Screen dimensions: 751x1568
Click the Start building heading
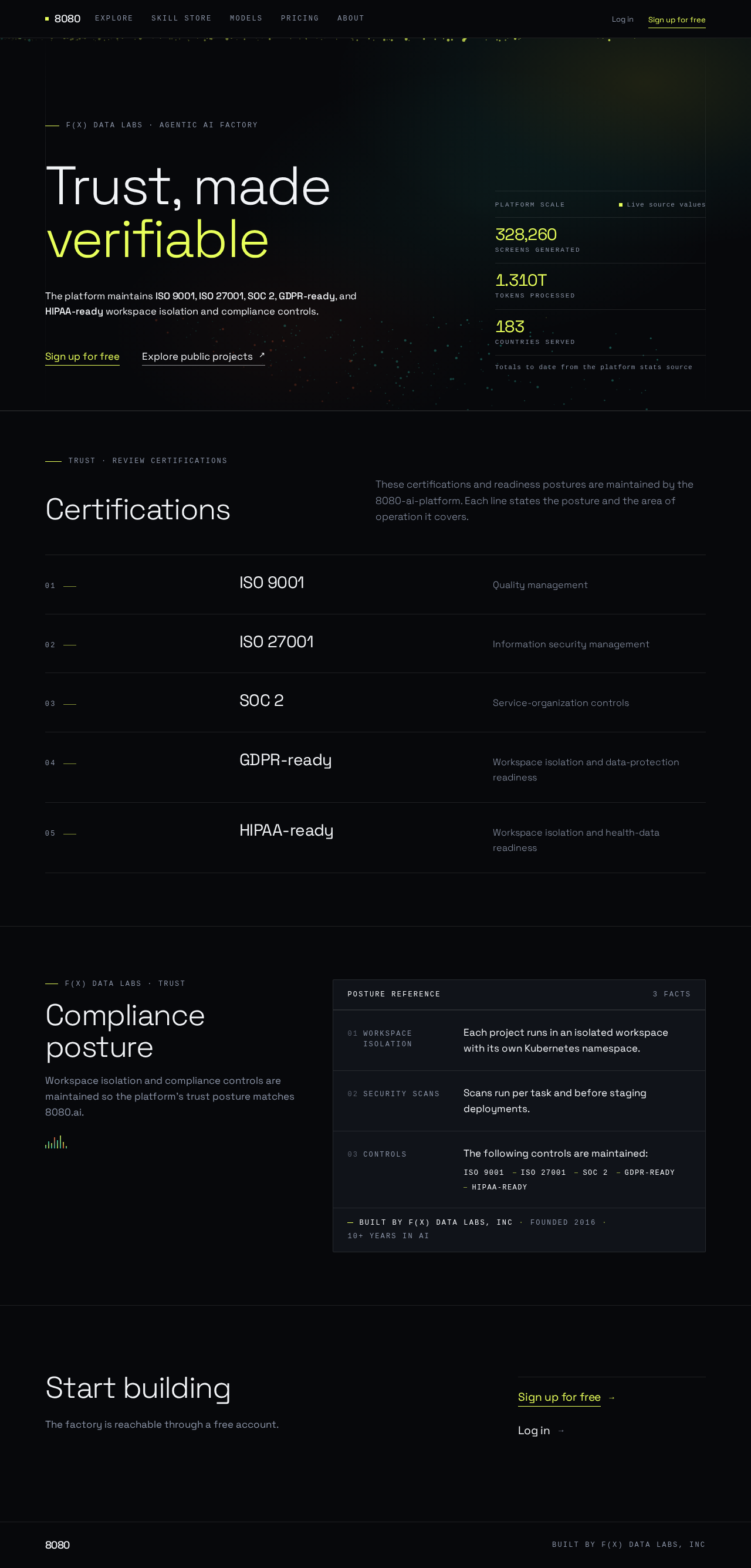tap(138, 1388)
